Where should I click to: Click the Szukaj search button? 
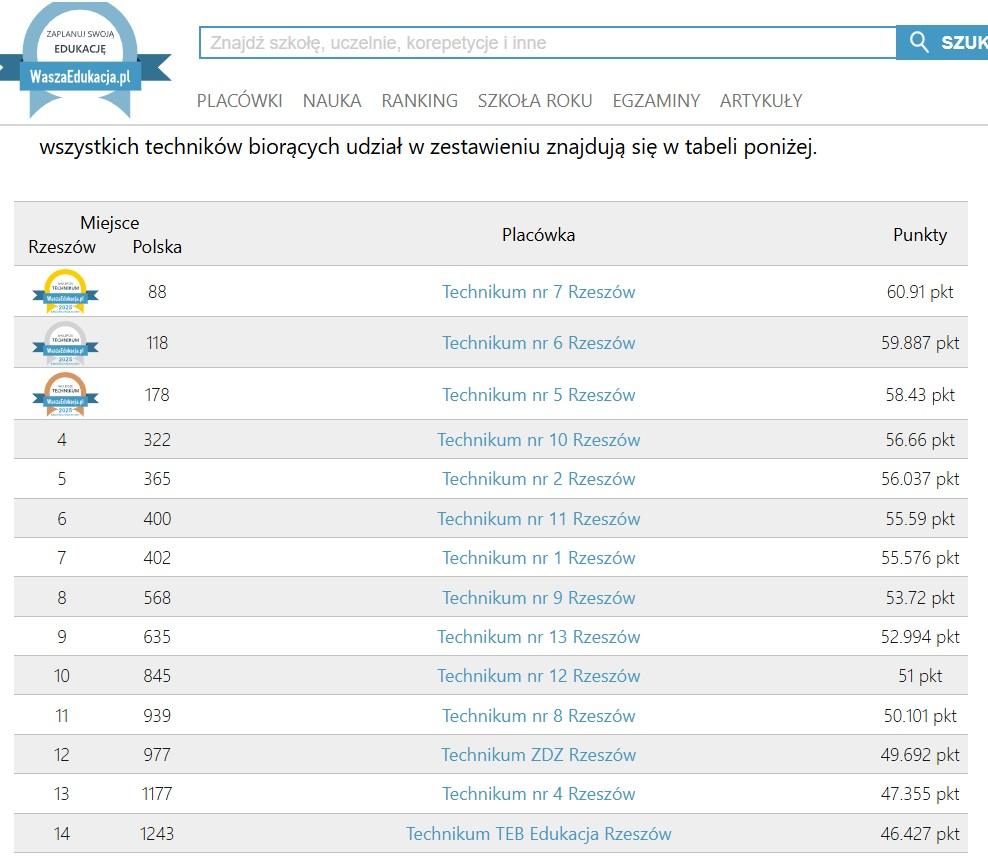point(960,43)
